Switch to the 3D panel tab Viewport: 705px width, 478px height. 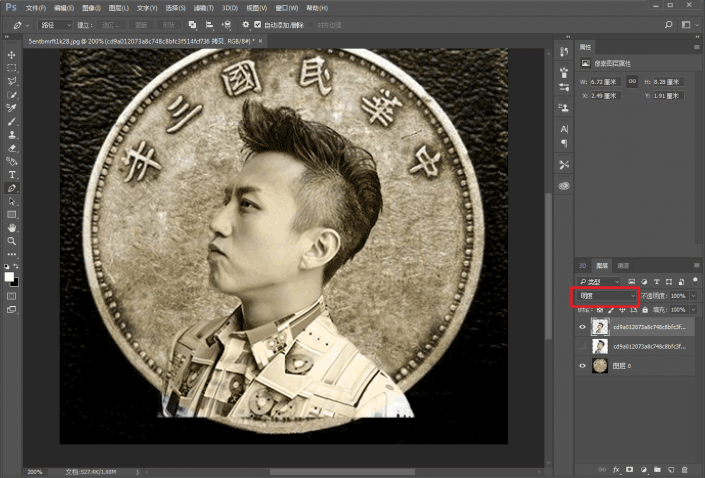pyautogui.click(x=583, y=265)
